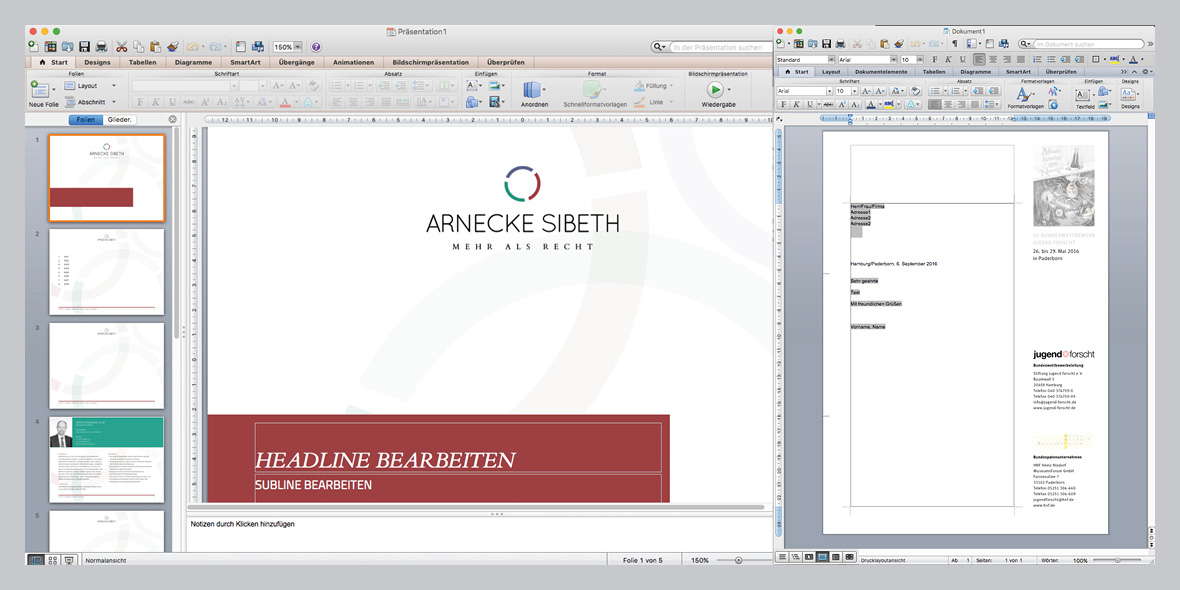Click the scissors Cut icon in PowerPoint
The width and height of the screenshot is (1180, 590).
point(121,47)
